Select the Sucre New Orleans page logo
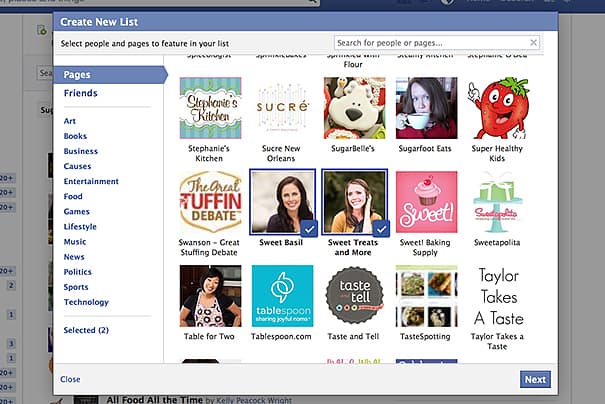The height and width of the screenshot is (404, 605). coord(282,108)
